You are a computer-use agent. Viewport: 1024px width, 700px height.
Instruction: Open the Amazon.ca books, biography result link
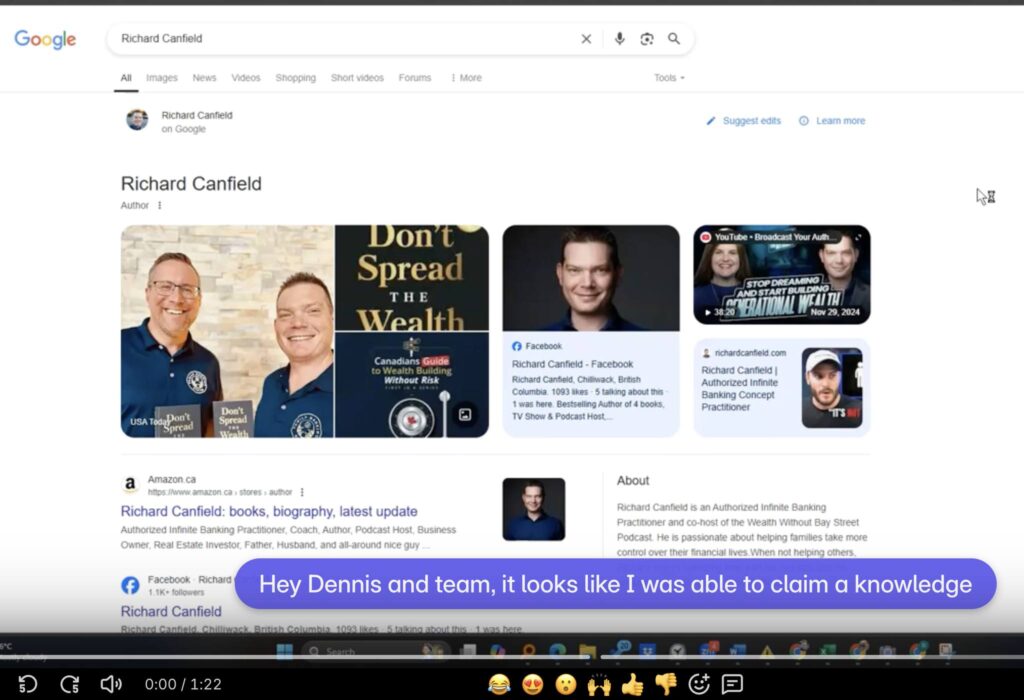coord(269,511)
